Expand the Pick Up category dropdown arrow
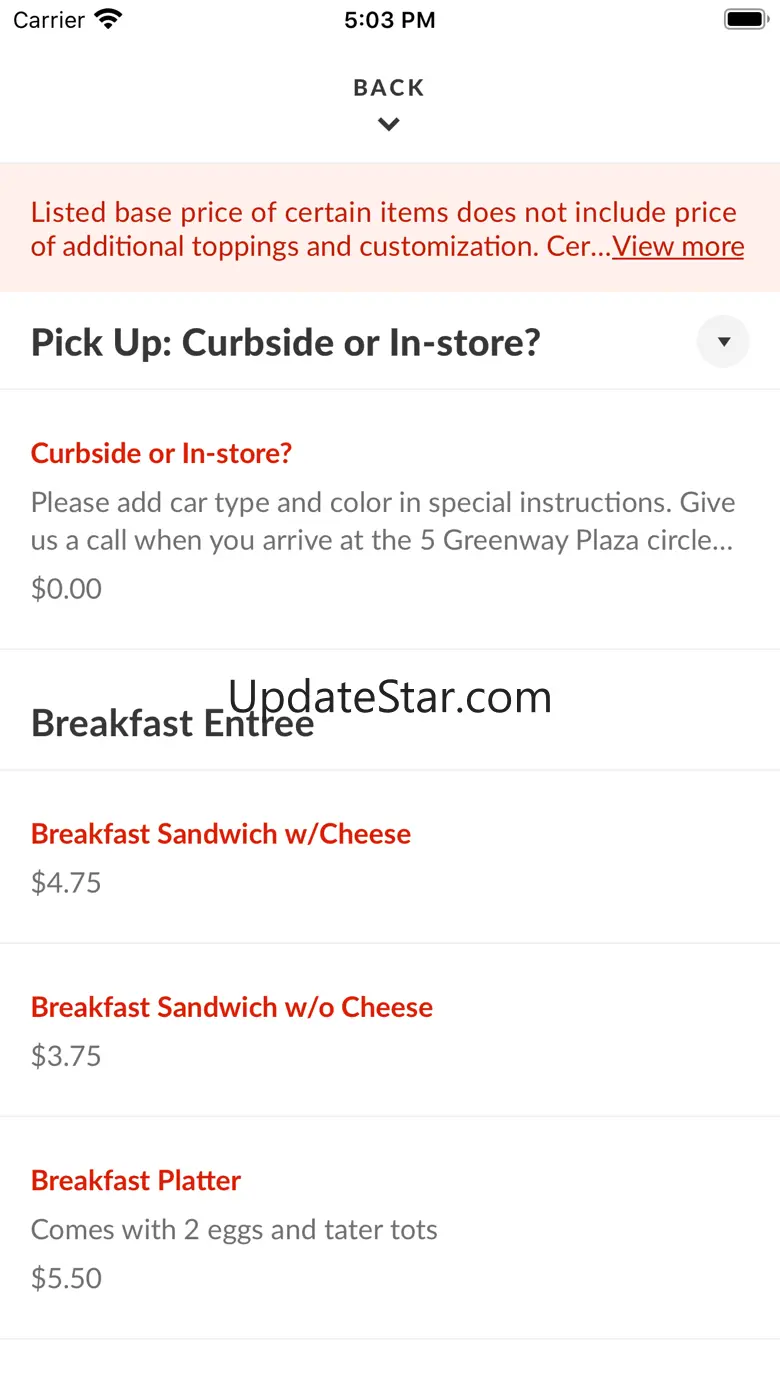Screen dimensions: 780x1387 (723, 342)
